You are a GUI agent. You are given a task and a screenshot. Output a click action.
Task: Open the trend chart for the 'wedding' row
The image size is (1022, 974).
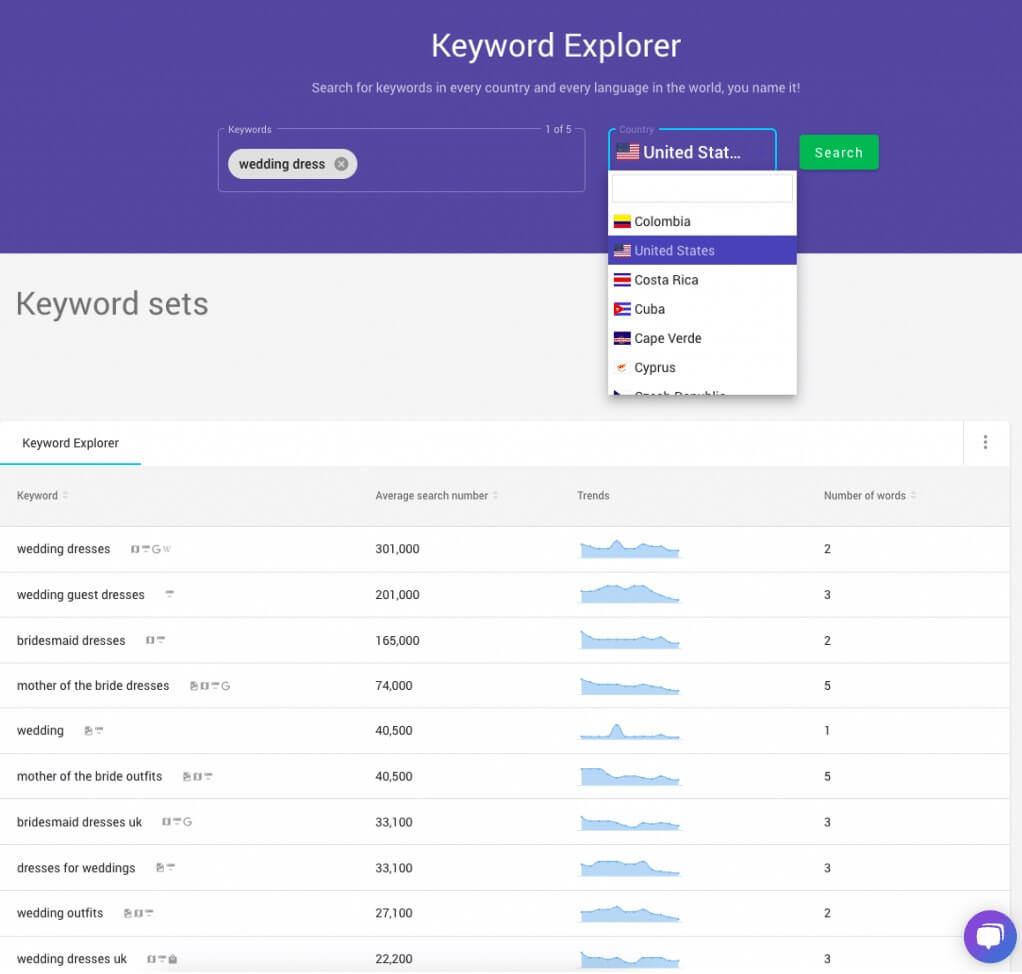click(630, 731)
